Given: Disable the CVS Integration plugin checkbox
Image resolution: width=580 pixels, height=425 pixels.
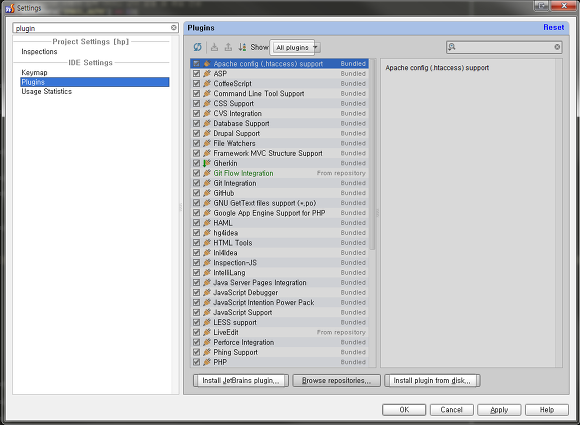Looking at the screenshot, I should (196, 114).
